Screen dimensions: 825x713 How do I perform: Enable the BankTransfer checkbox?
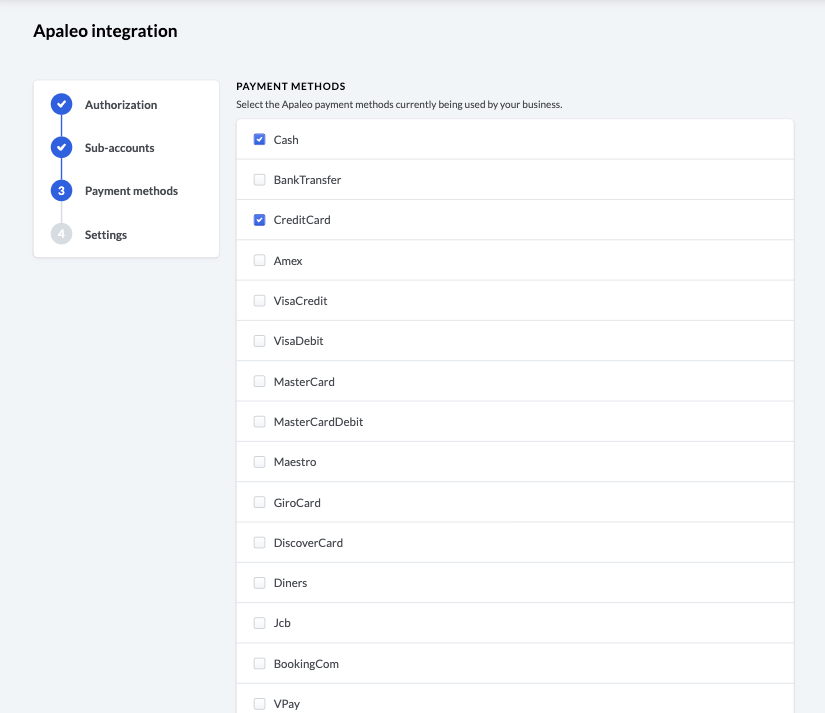click(260, 180)
